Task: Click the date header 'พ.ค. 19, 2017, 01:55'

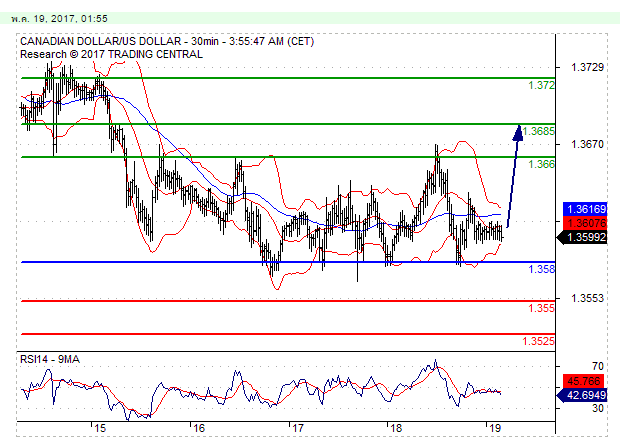Action: (59, 19)
